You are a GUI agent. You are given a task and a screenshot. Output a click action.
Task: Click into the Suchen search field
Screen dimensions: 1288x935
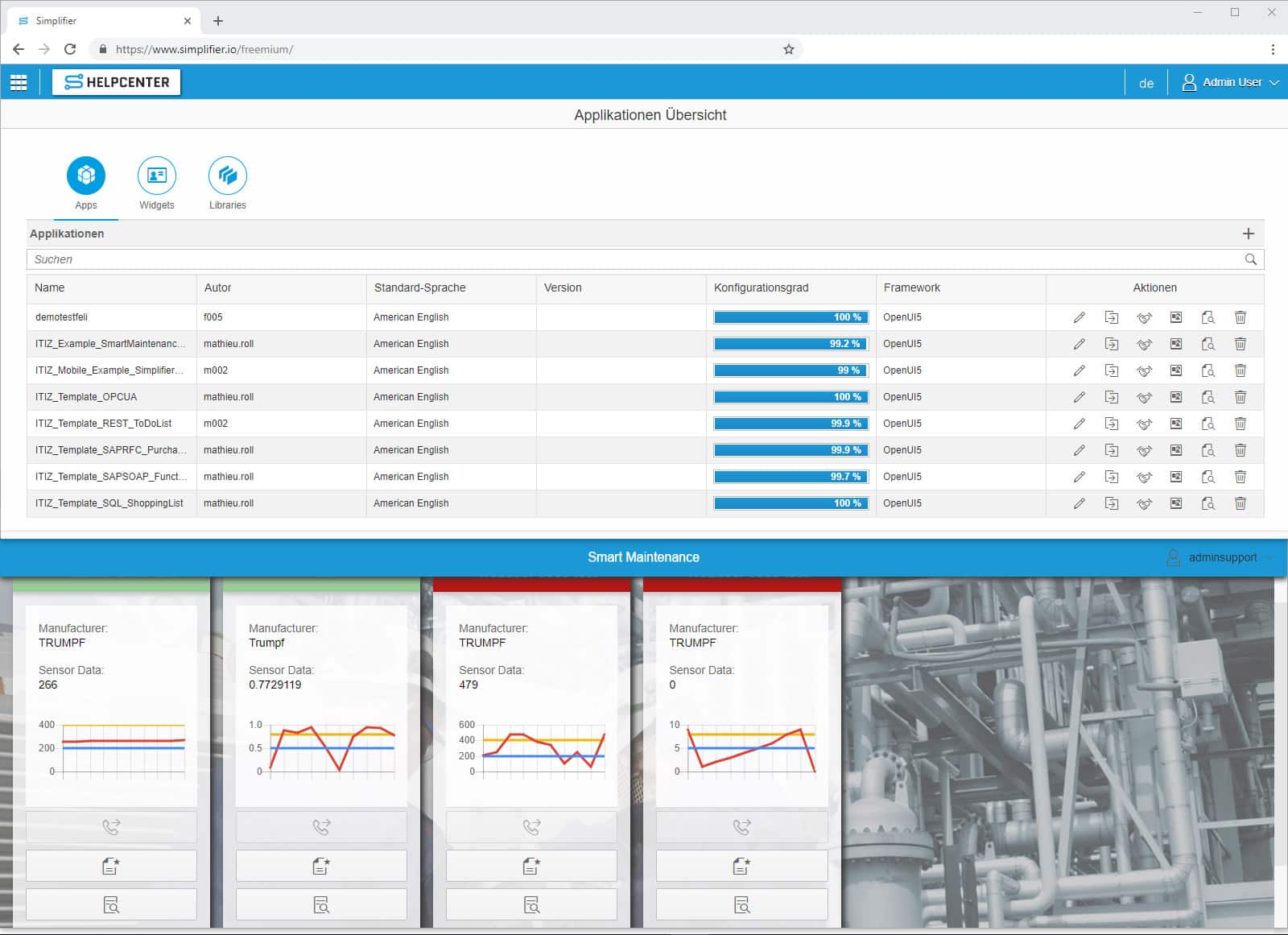point(628,259)
